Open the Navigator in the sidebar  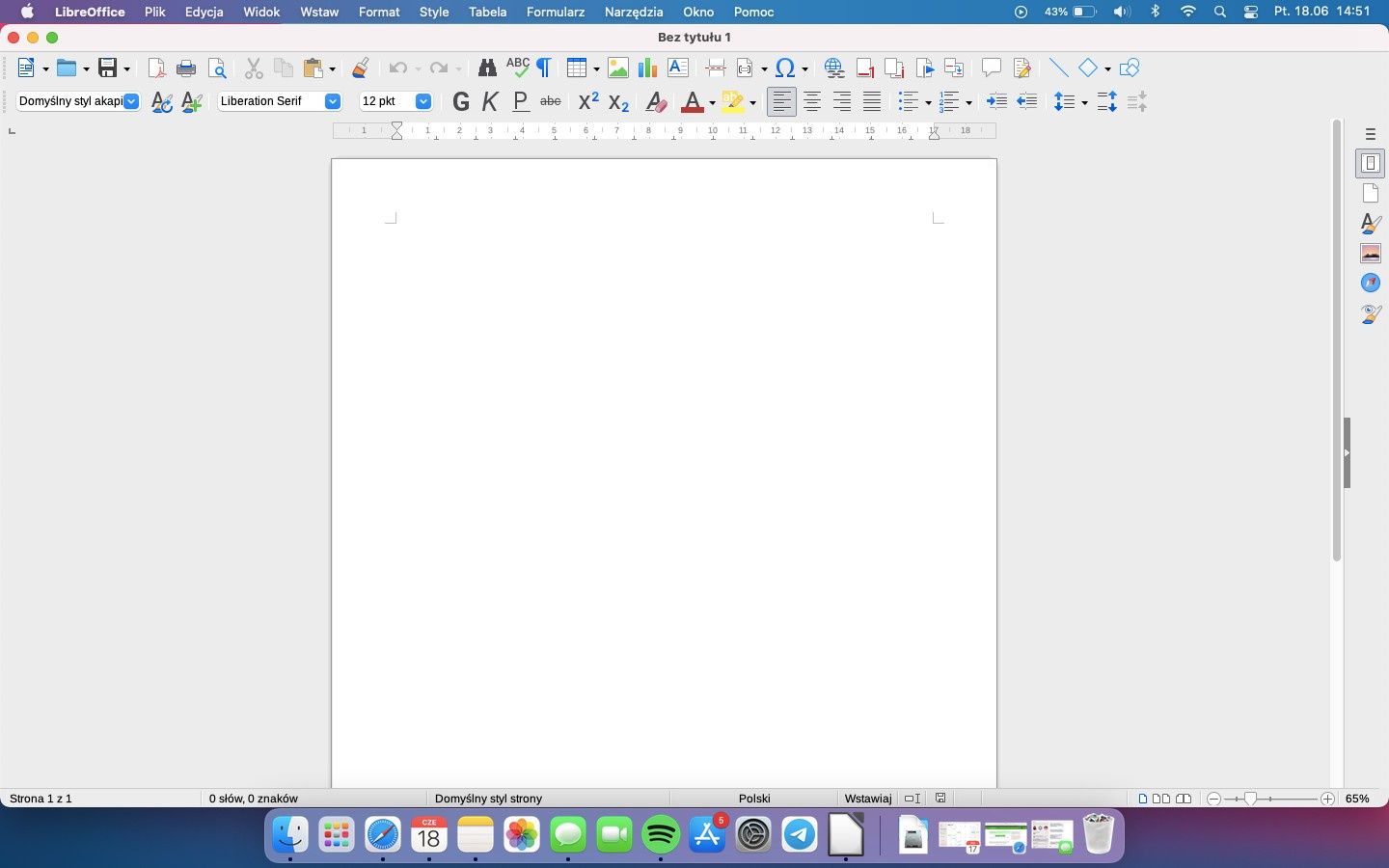click(x=1371, y=283)
